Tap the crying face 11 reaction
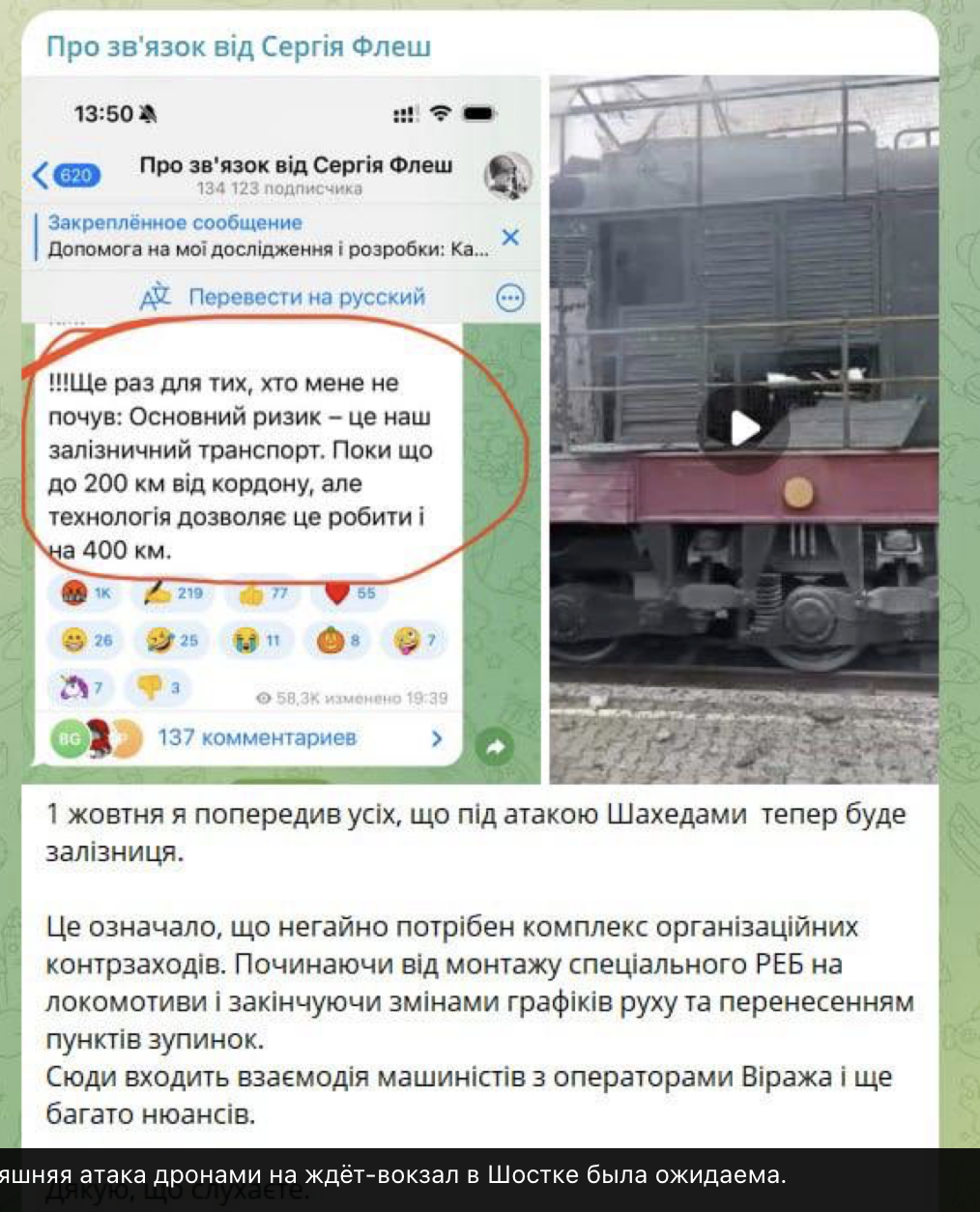This screenshot has height=1212, width=980. 255,639
